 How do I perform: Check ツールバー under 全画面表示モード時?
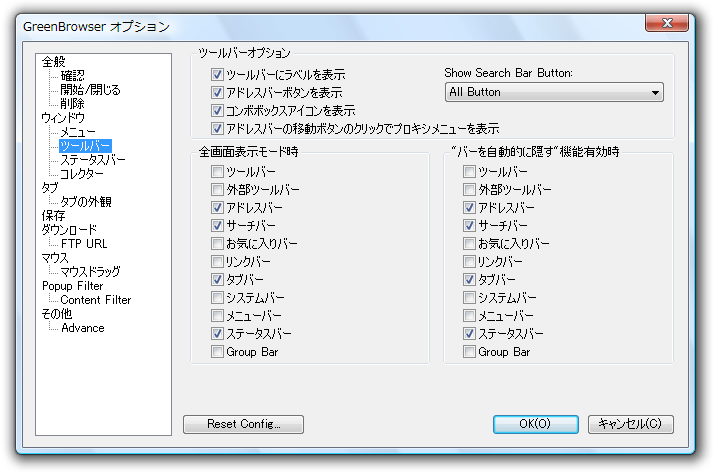click(217, 172)
